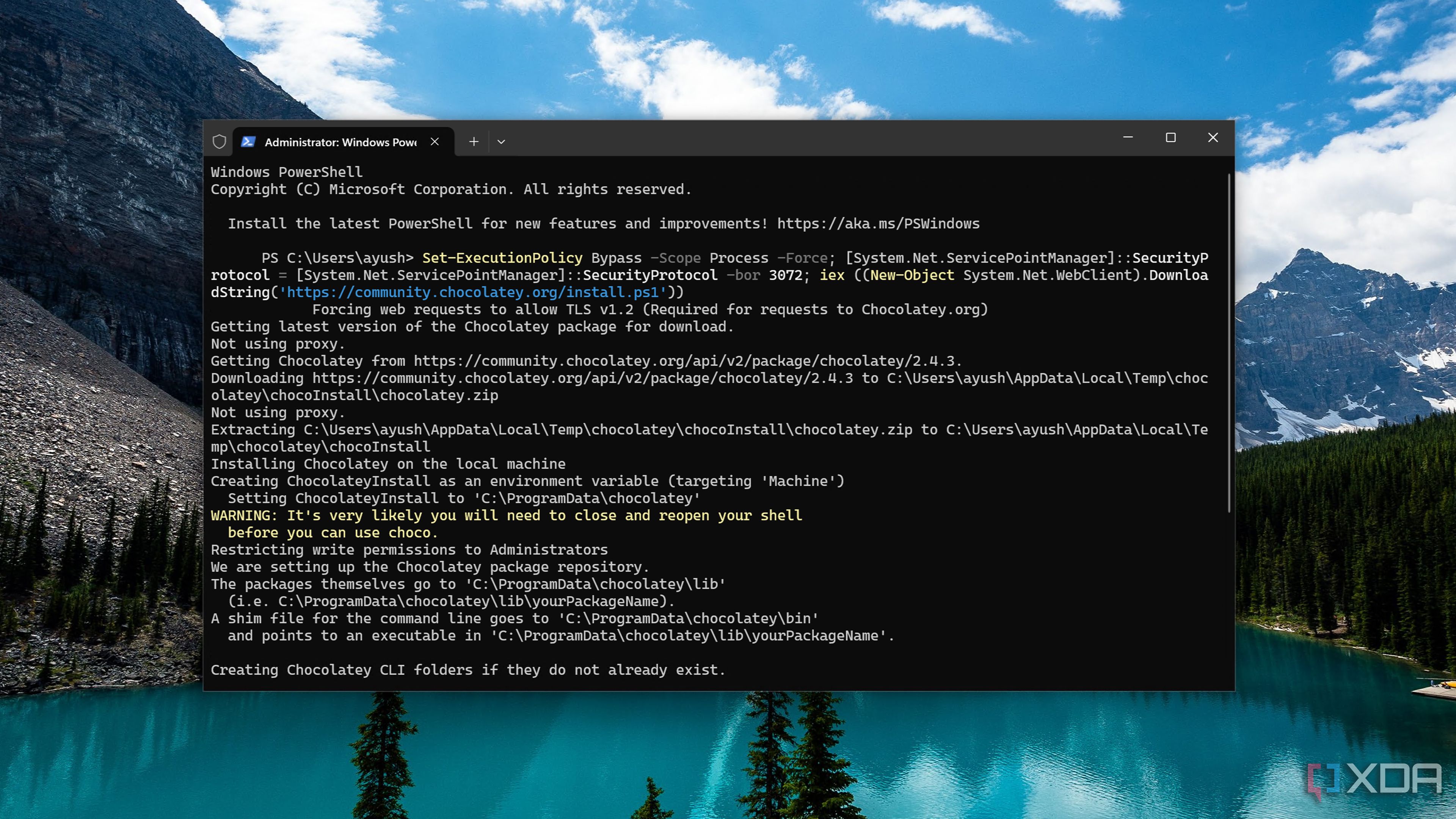Click the Set-ExecutionPolicy command text
Image resolution: width=1456 pixels, height=819 pixels.
pyautogui.click(x=502, y=258)
